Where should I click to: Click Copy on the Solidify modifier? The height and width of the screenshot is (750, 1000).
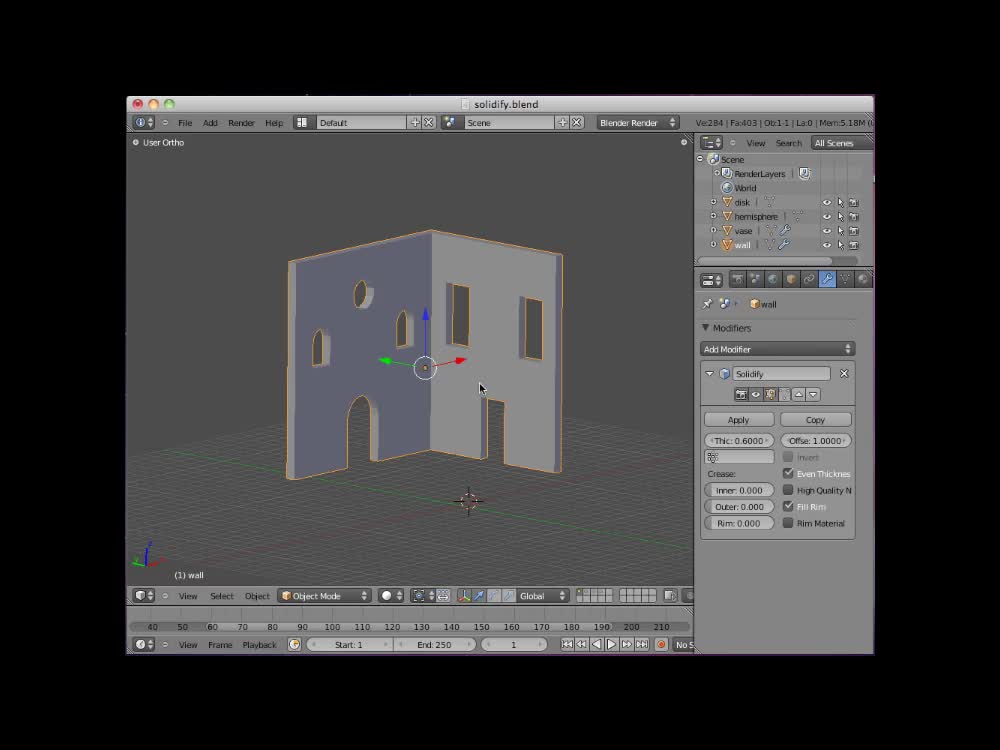point(816,419)
